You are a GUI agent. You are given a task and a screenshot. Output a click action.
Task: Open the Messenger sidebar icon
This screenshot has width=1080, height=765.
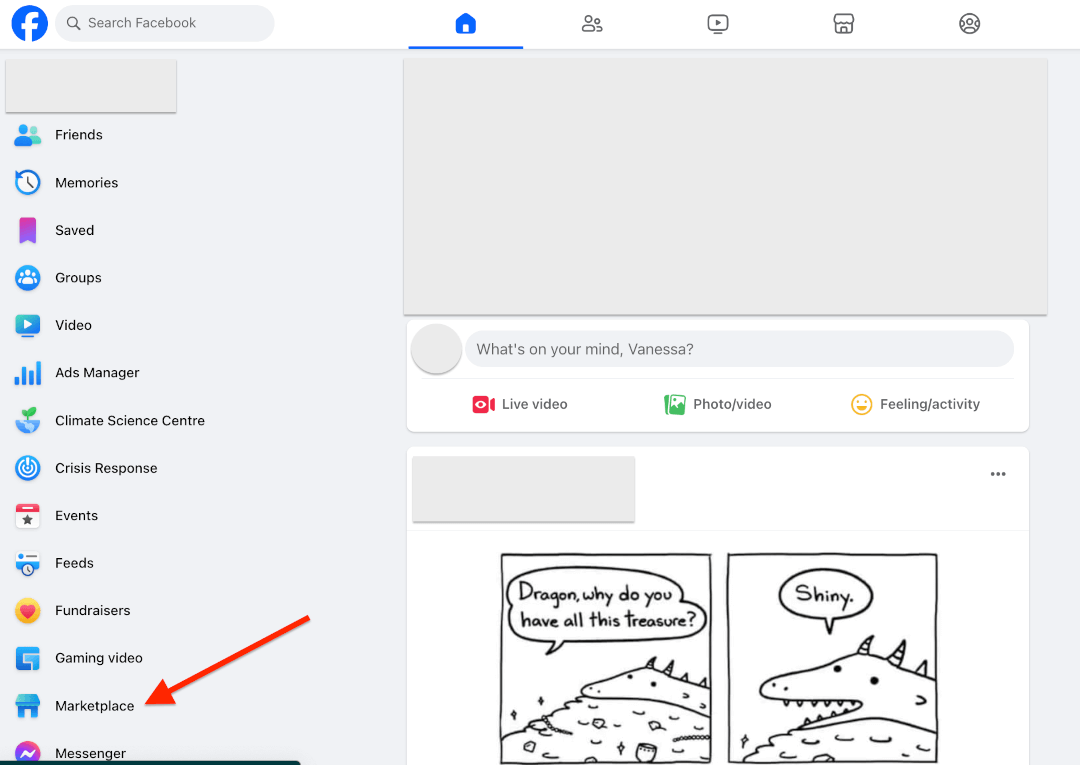(28, 752)
